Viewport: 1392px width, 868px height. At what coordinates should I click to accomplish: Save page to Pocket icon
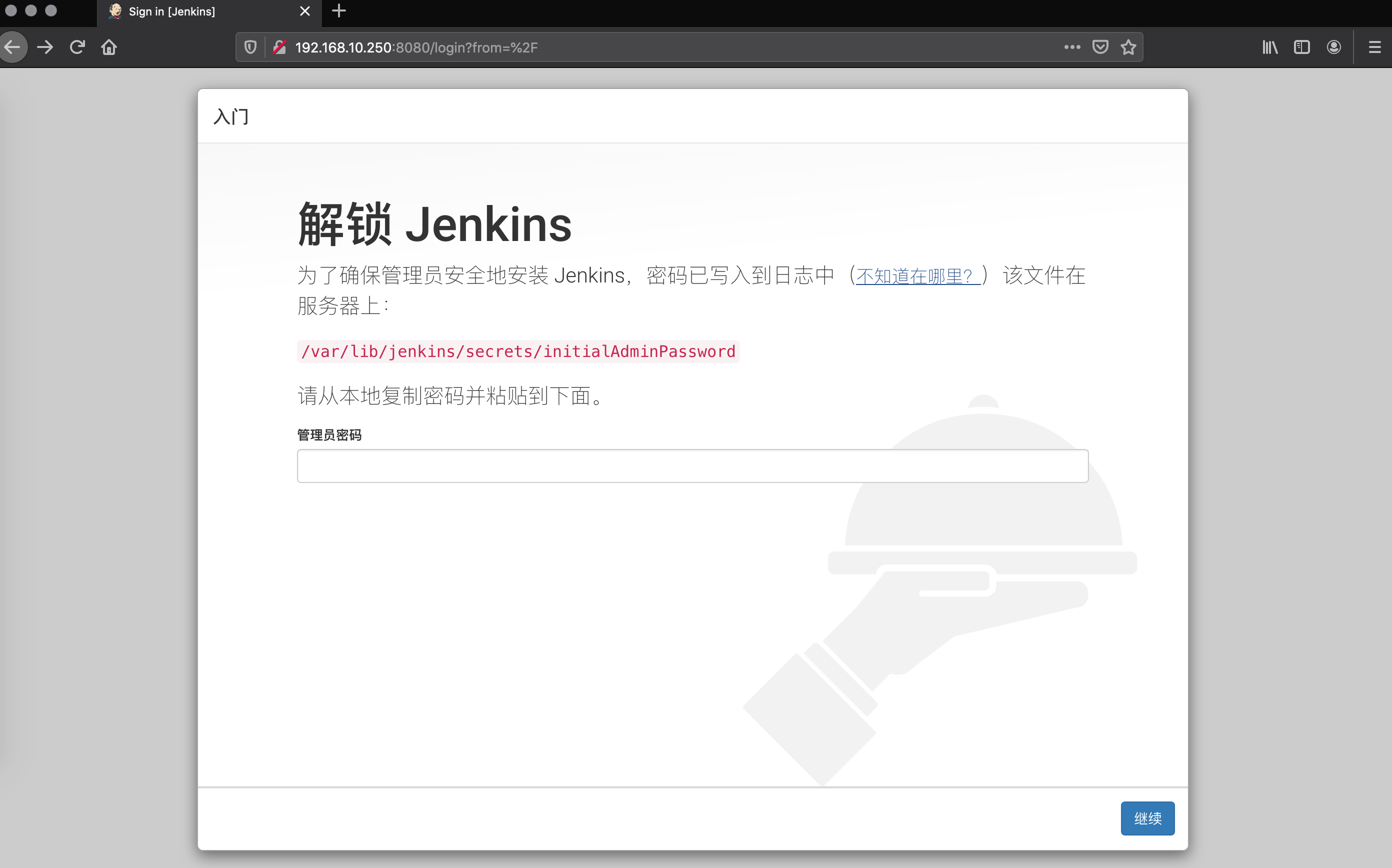pyautogui.click(x=1100, y=47)
